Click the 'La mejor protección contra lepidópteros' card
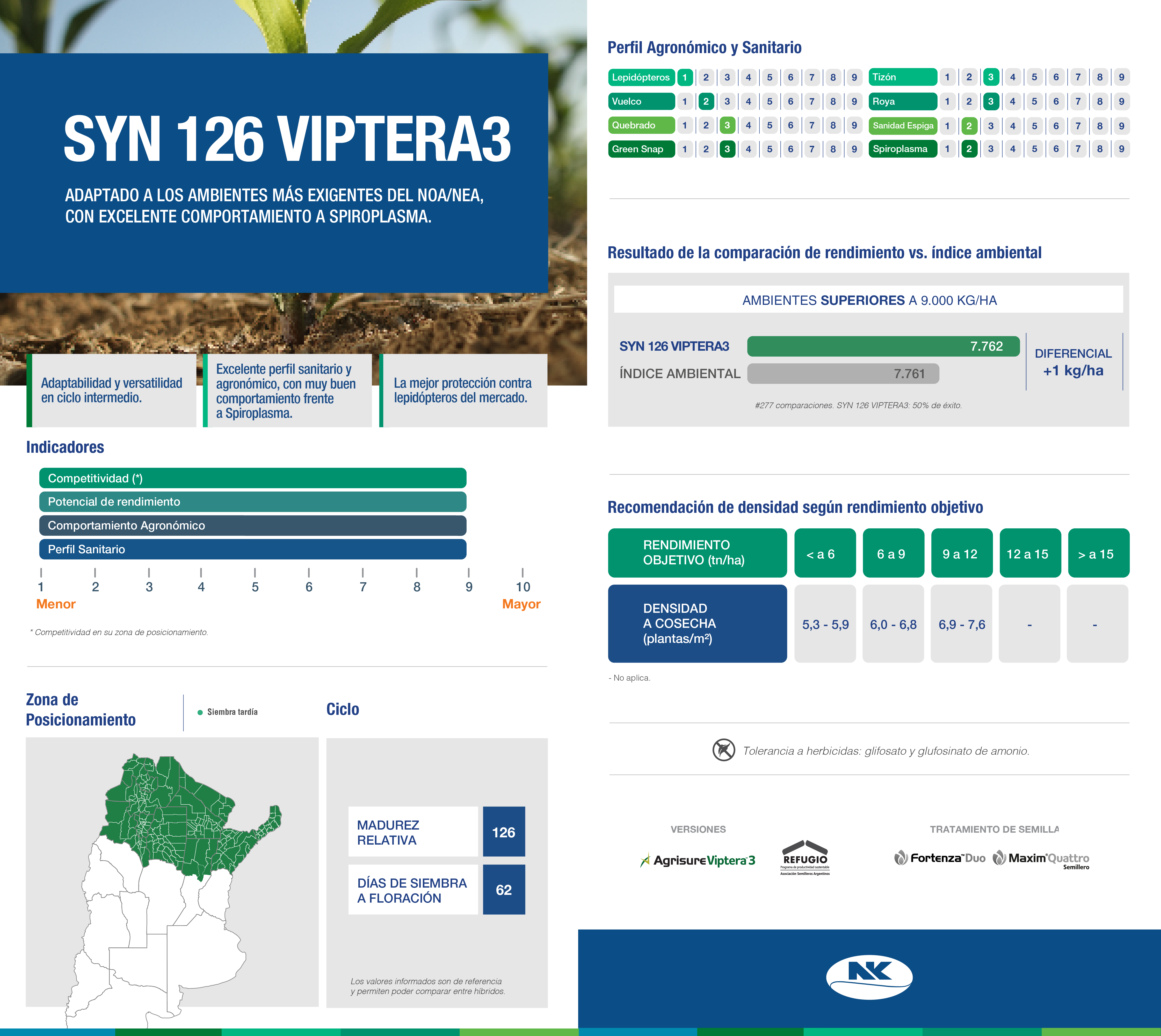Screen dimensions: 1161x1036 coord(463,391)
